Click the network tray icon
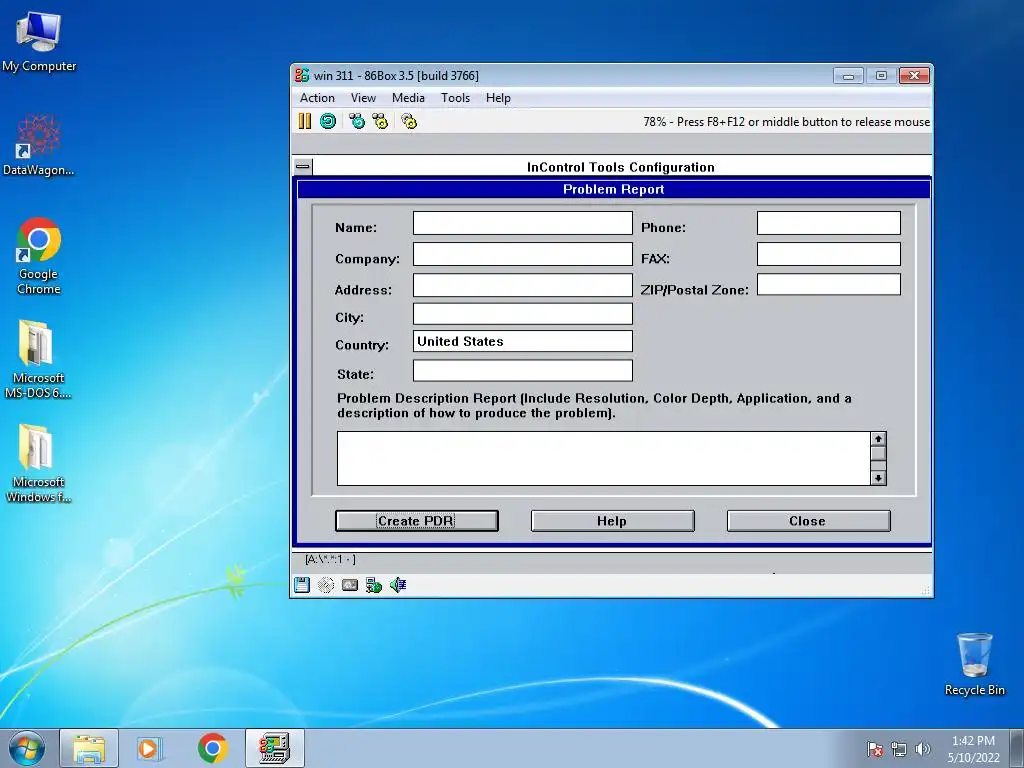The image size is (1024, 768). click(x=899, y=749)
